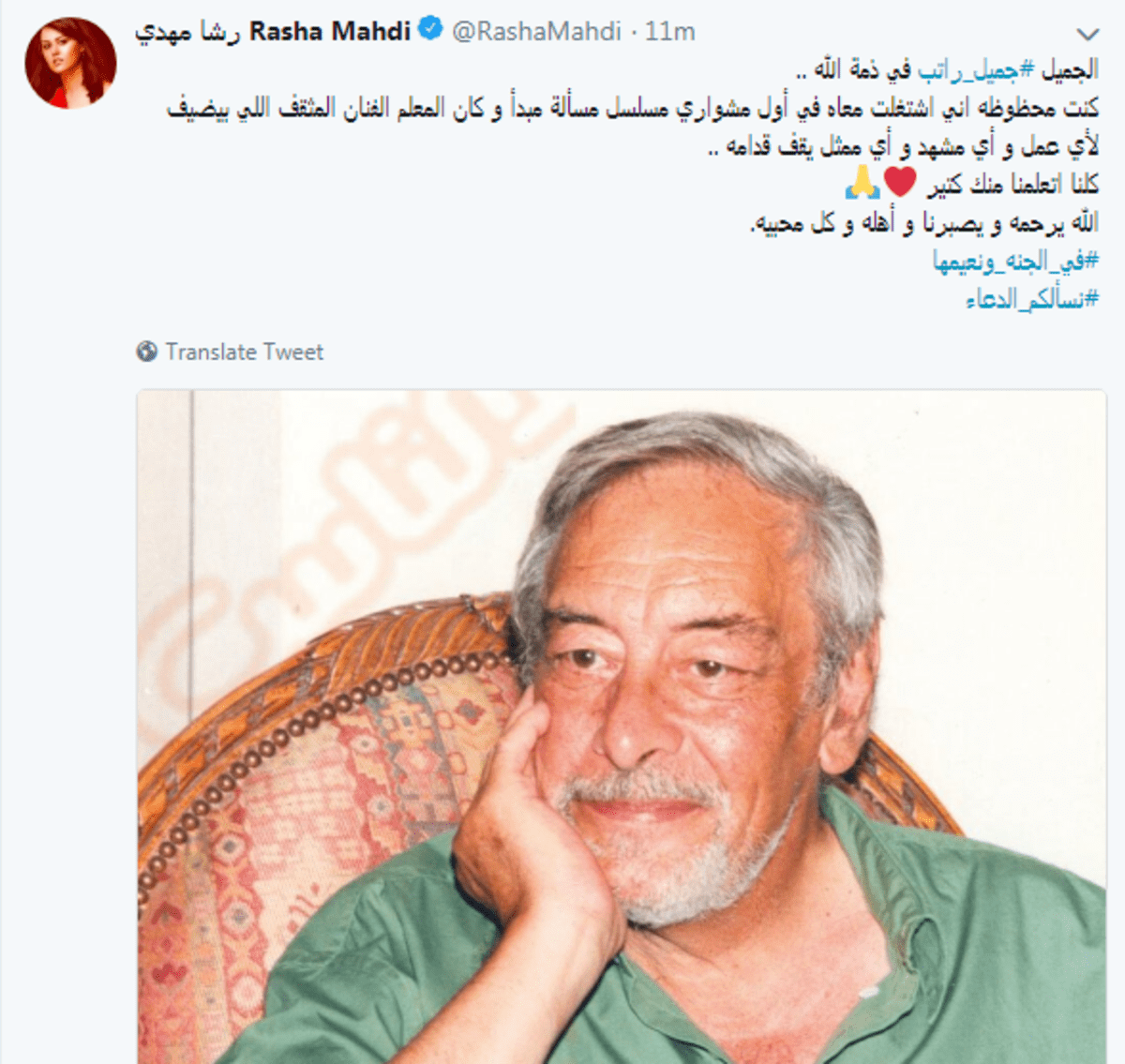The height and width of the screenshot is (1064, 1125).
Task: Click the tweet line starting with كنت محظوظه
Action: pyautogui.click(x=633, y=109)
